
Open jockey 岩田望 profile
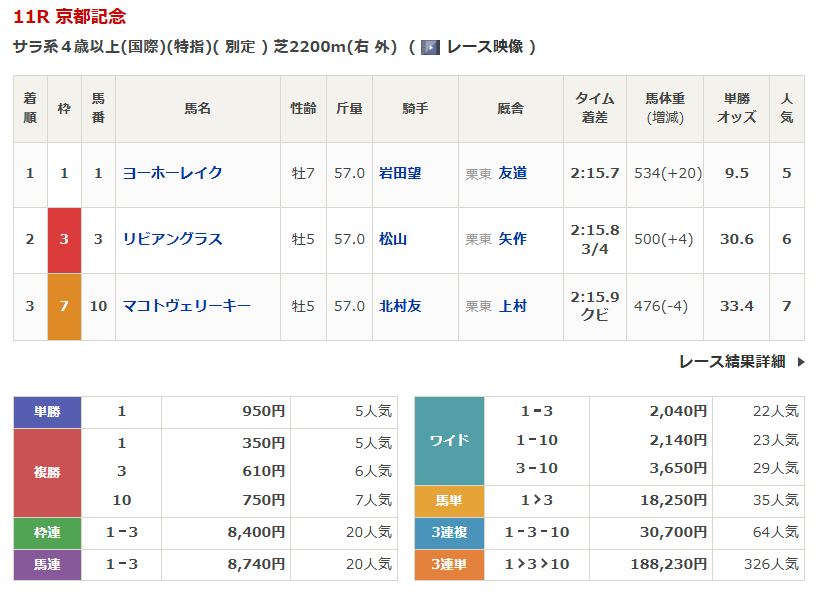400,173
